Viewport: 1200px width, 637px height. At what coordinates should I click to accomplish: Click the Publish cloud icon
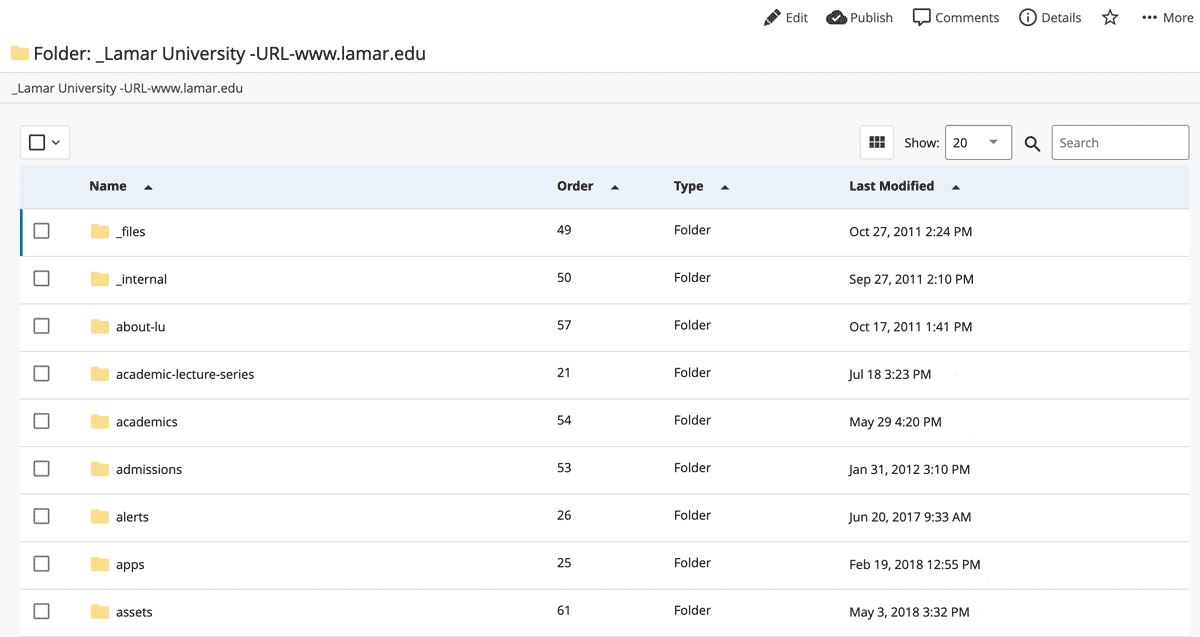[x=837, y=18]
